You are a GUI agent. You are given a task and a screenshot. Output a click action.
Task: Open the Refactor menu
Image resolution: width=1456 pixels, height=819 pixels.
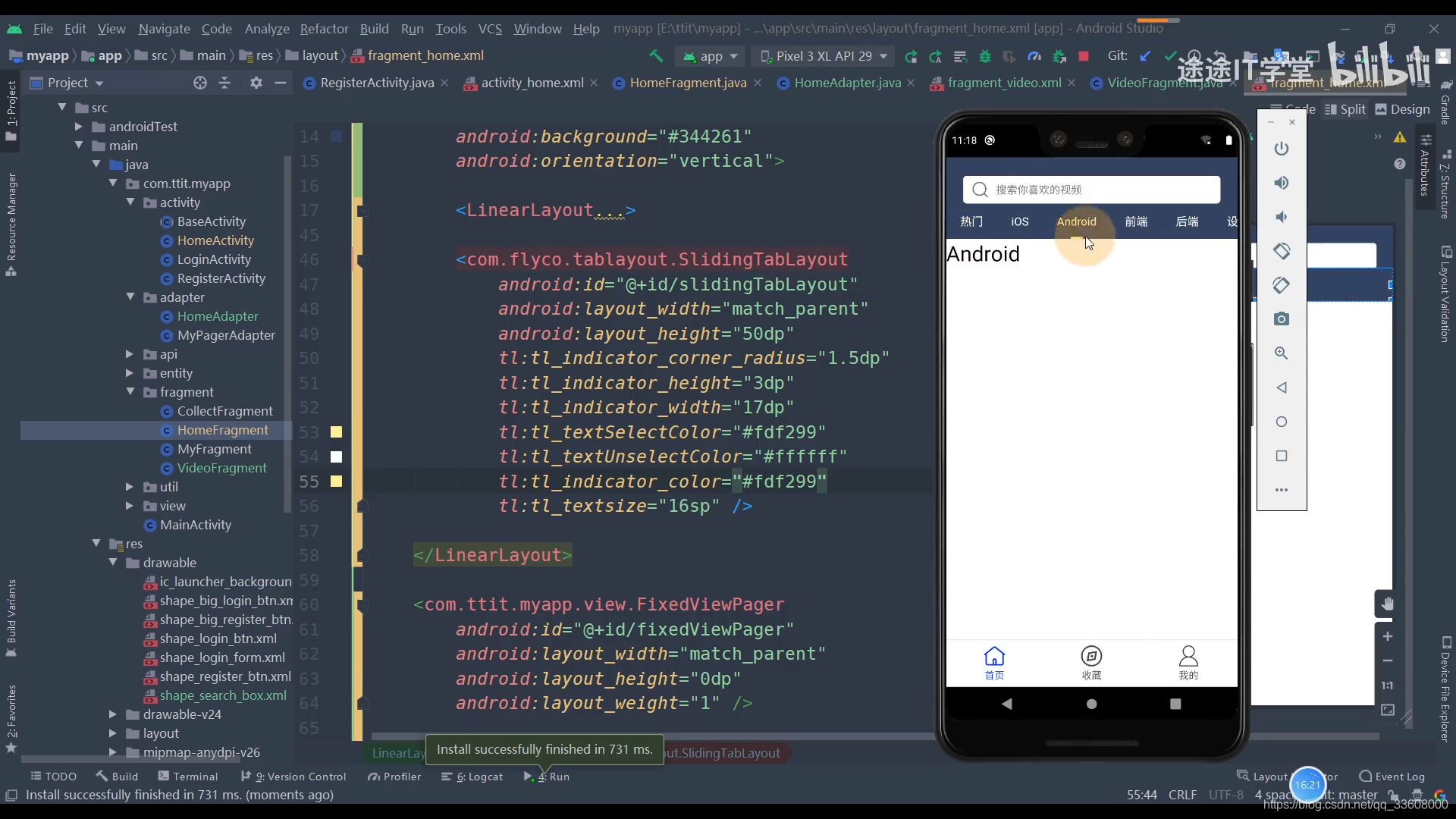tap(324, 29)
